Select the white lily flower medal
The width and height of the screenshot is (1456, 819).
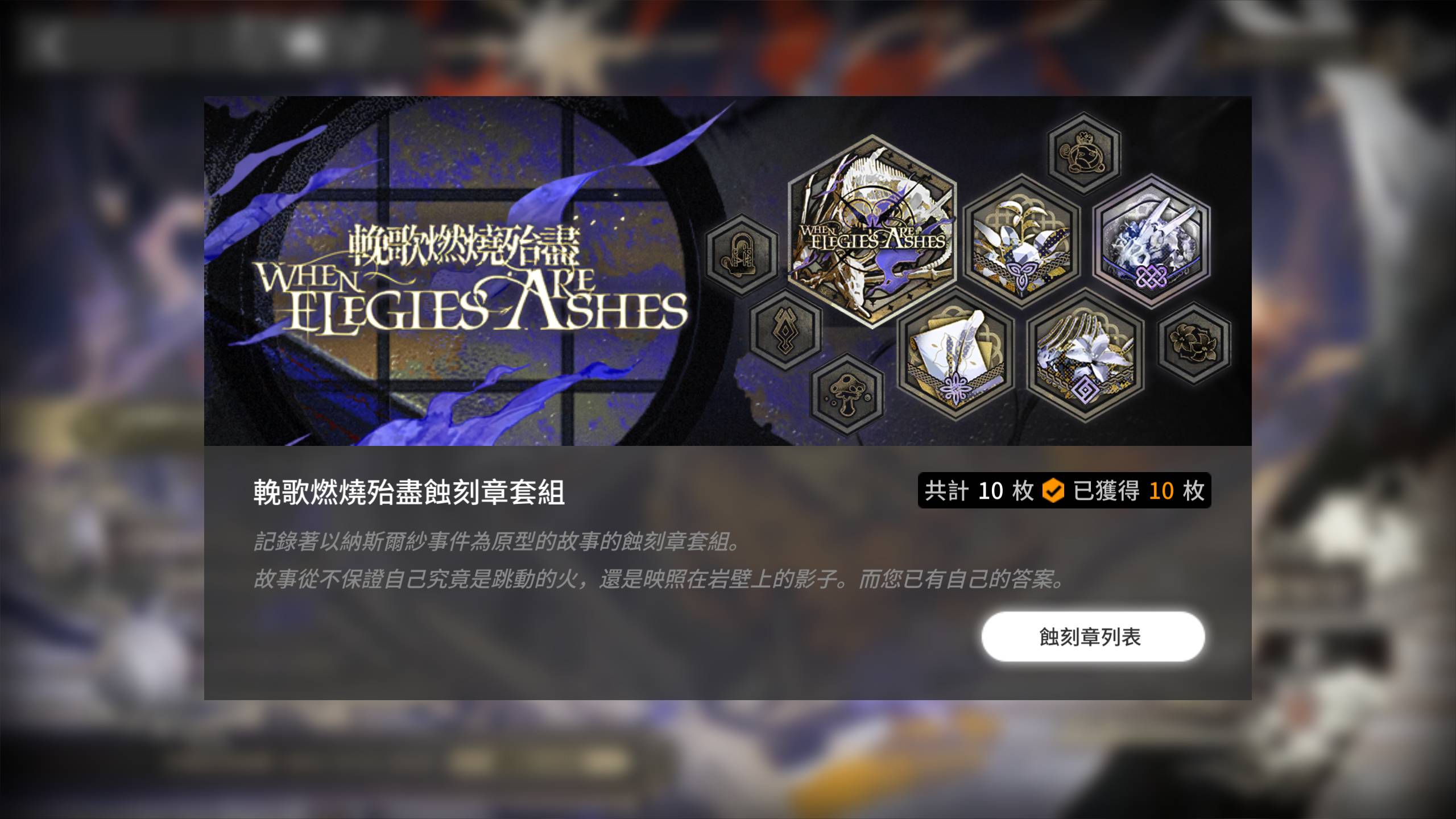pos(1085,355)
